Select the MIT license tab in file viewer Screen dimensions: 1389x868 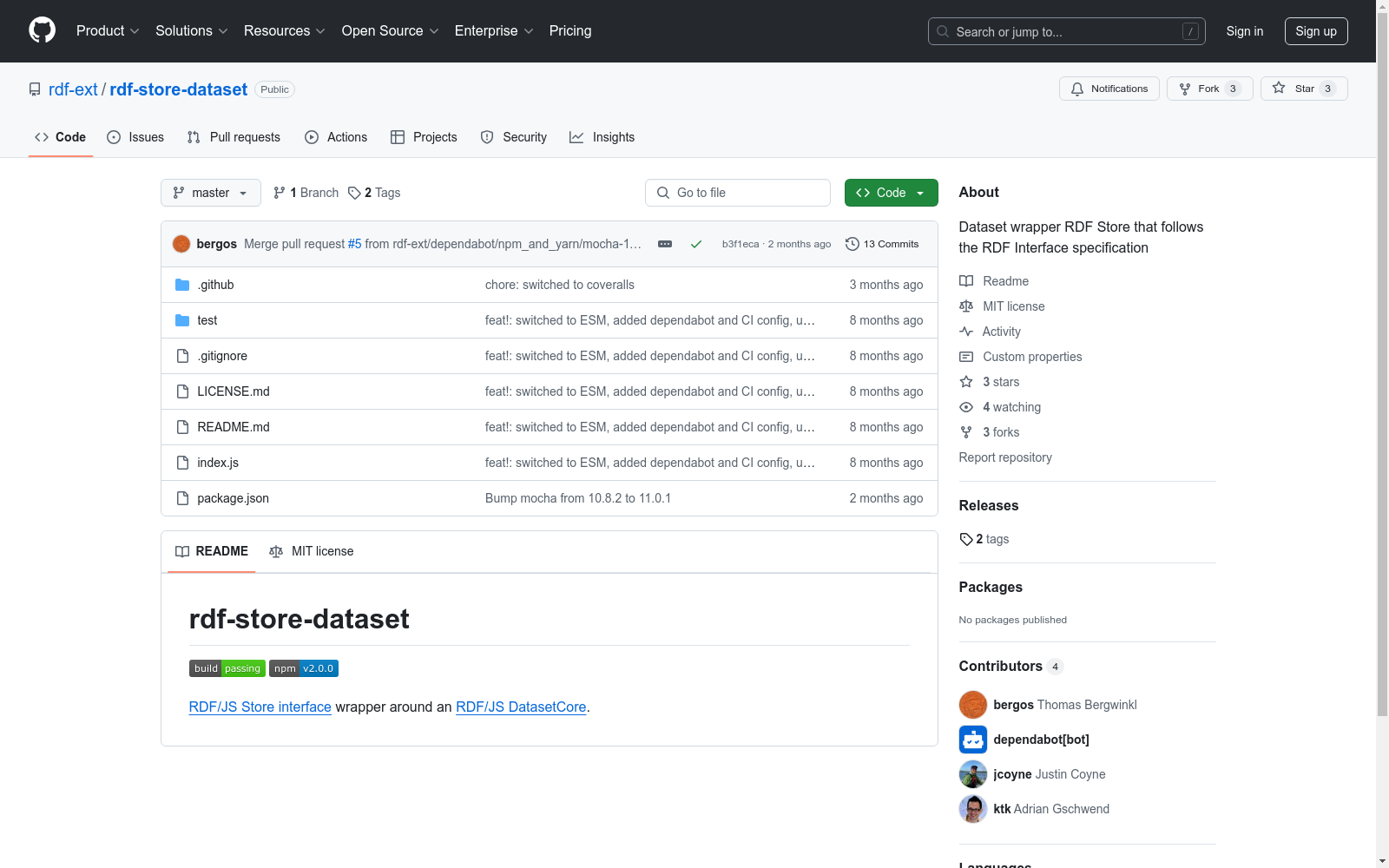click(x=312, y=551)
